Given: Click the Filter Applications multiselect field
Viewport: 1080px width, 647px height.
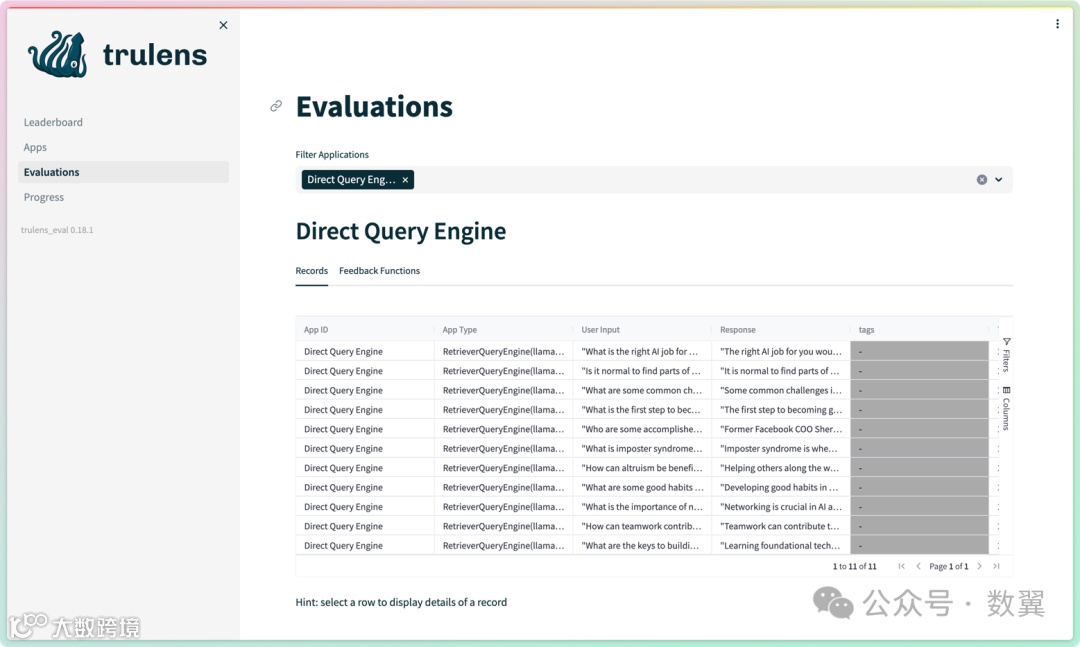Looking at the screenshot, I should tap(654, 180).
